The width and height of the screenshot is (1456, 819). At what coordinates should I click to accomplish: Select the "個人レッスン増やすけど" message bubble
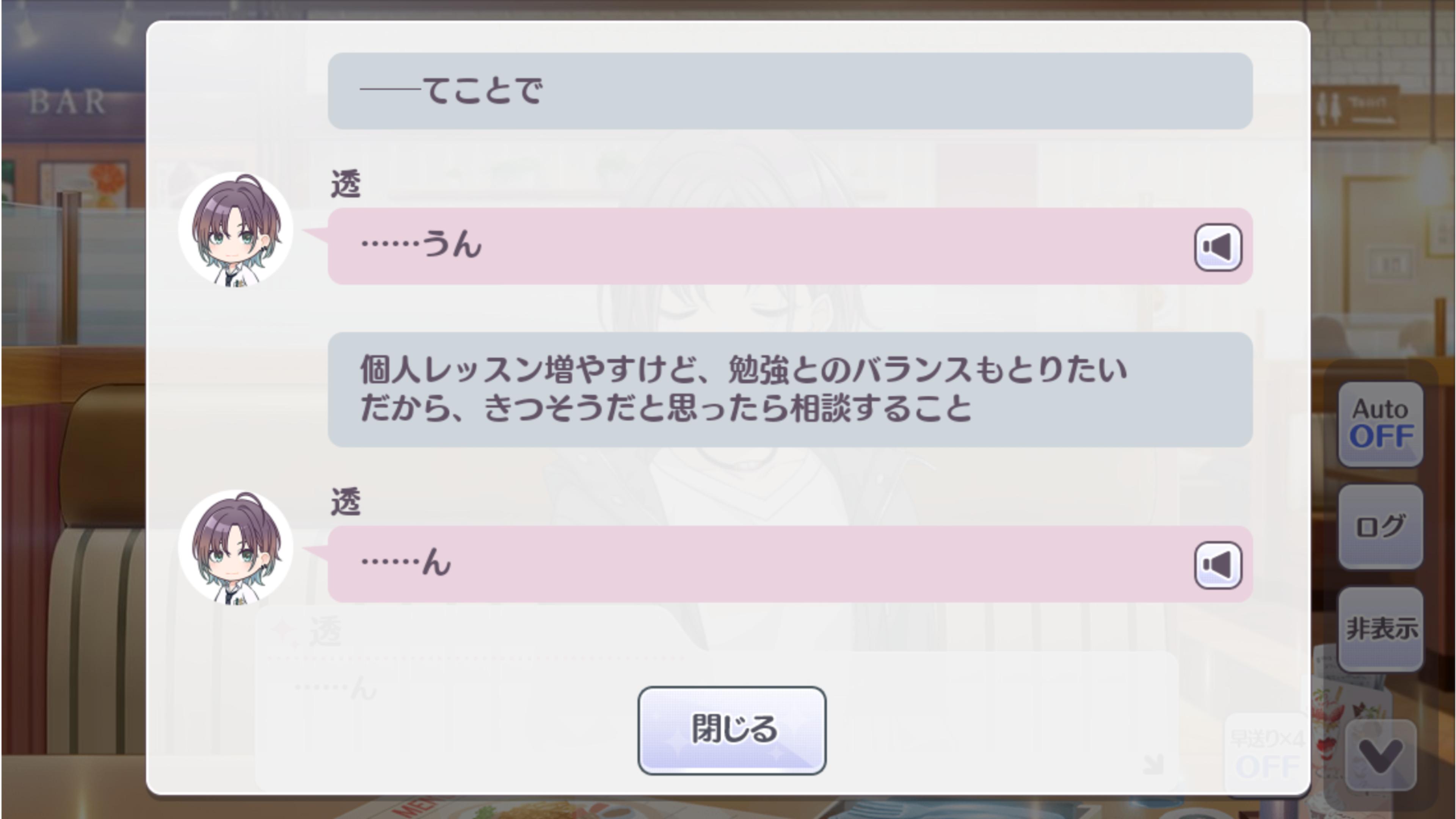pos(790,389)
